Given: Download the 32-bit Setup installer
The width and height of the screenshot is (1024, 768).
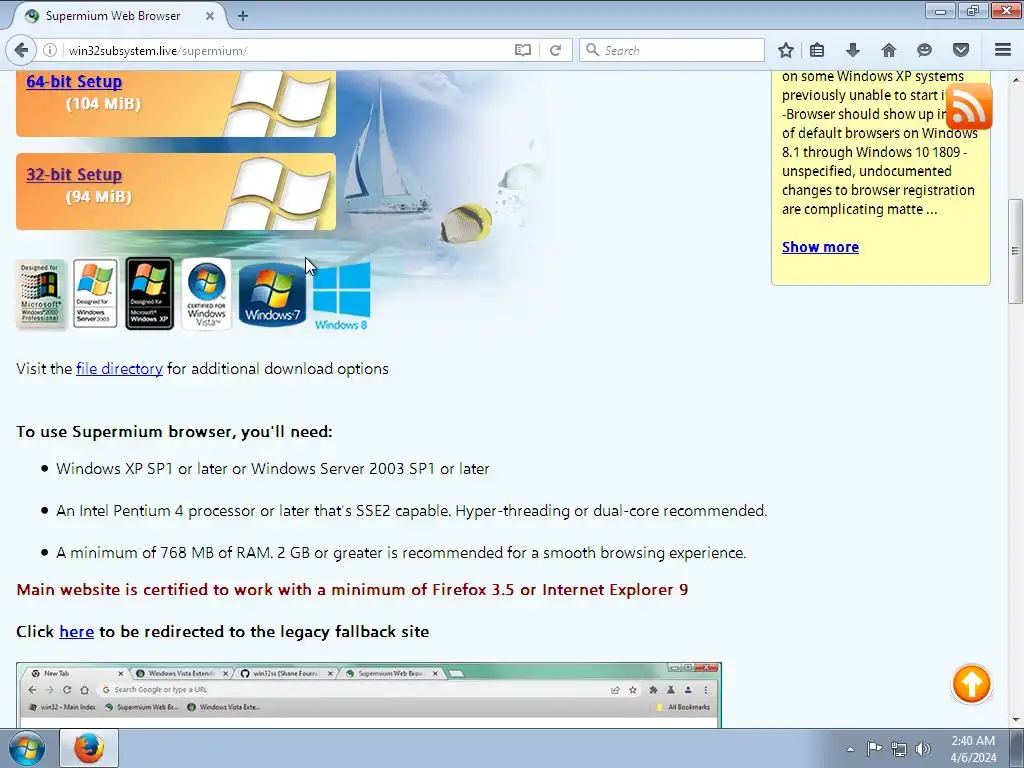Looking at the screenshot, I should 74,174.
